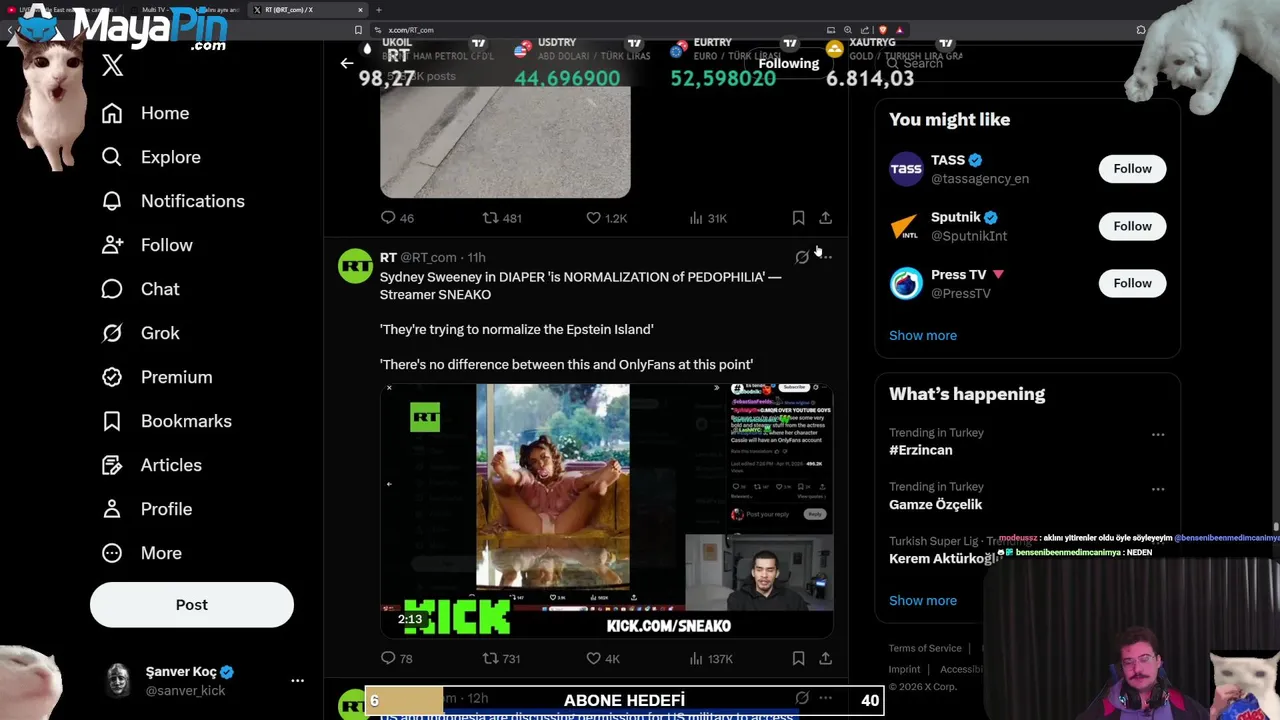The height and width of the screenshot is (720, 1280).
Task: Reply to the post with 46 comments
Action: click(x=397, y=218)
